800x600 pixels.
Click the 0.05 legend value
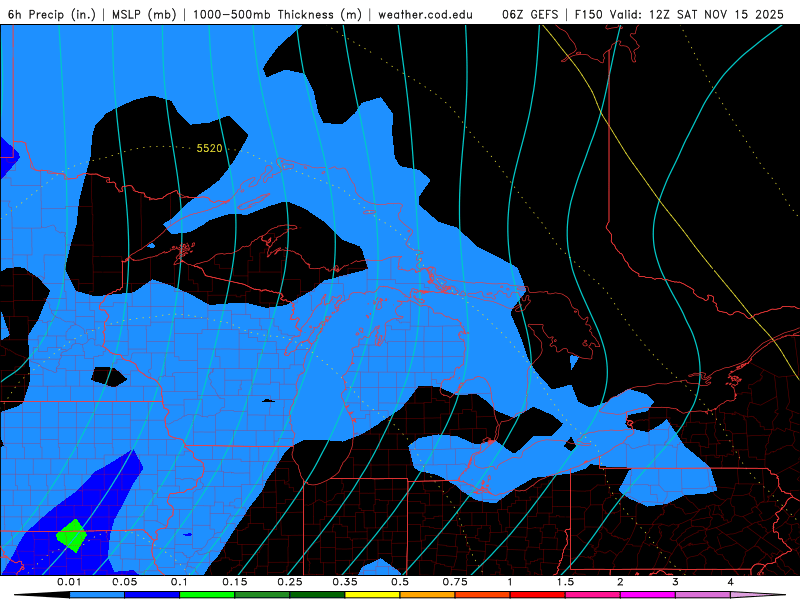click(x=124, y=582)
